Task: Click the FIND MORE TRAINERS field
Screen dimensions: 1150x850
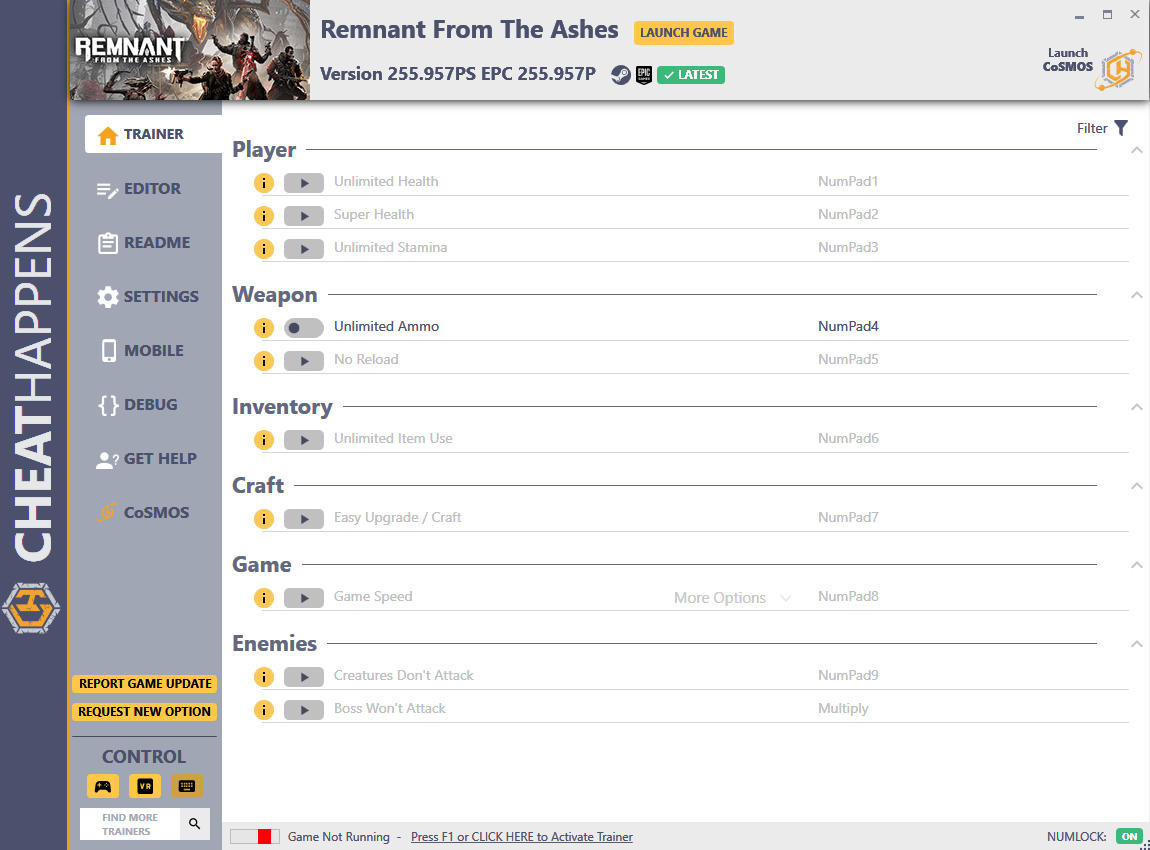Action: point(130,824)
